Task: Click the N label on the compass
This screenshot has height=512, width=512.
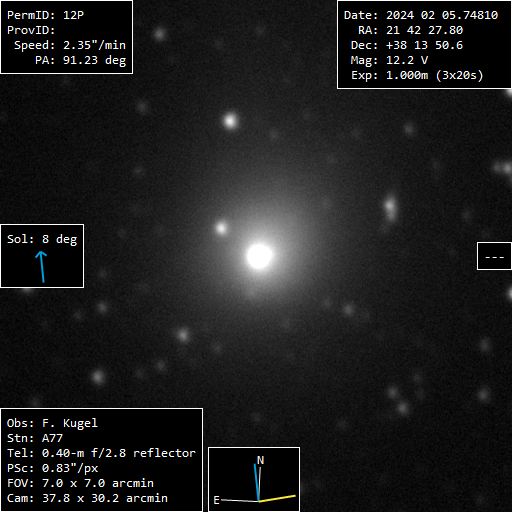Action: pos(261,460)
